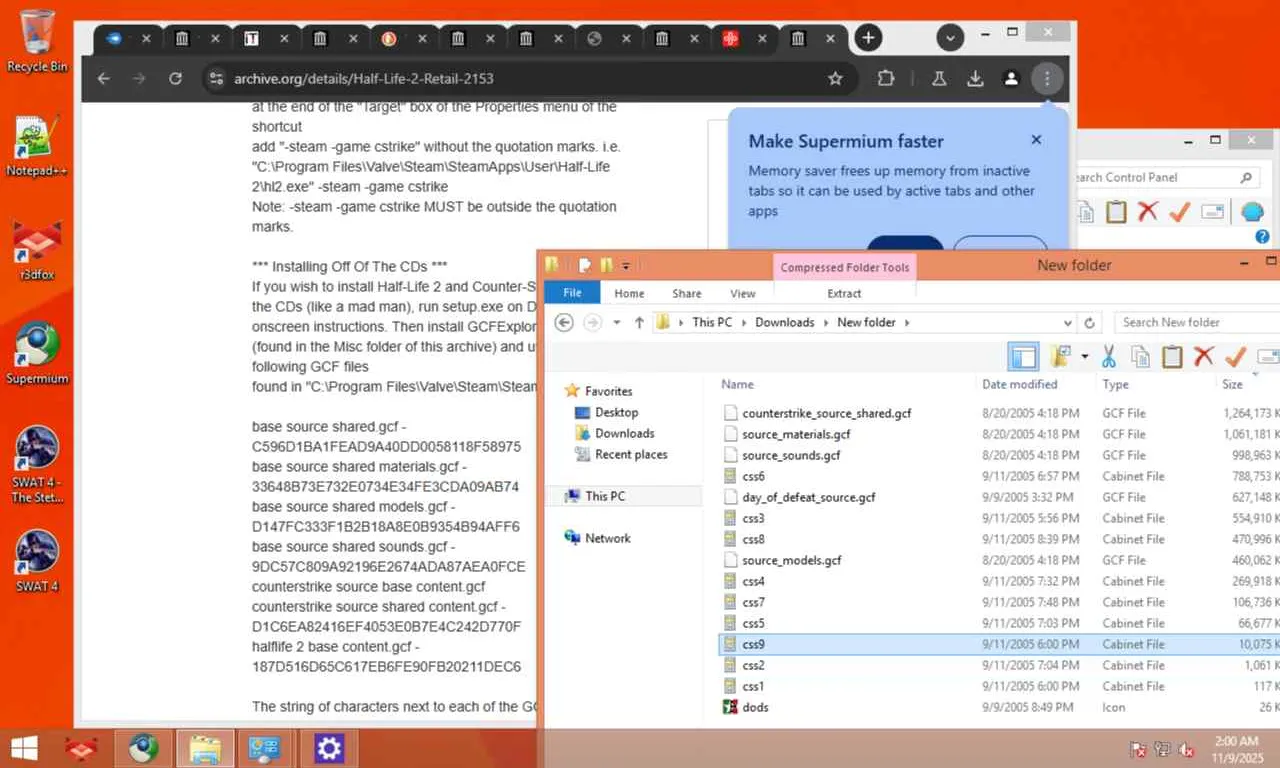Open the Extract ribbon tab

click(844, 293)
